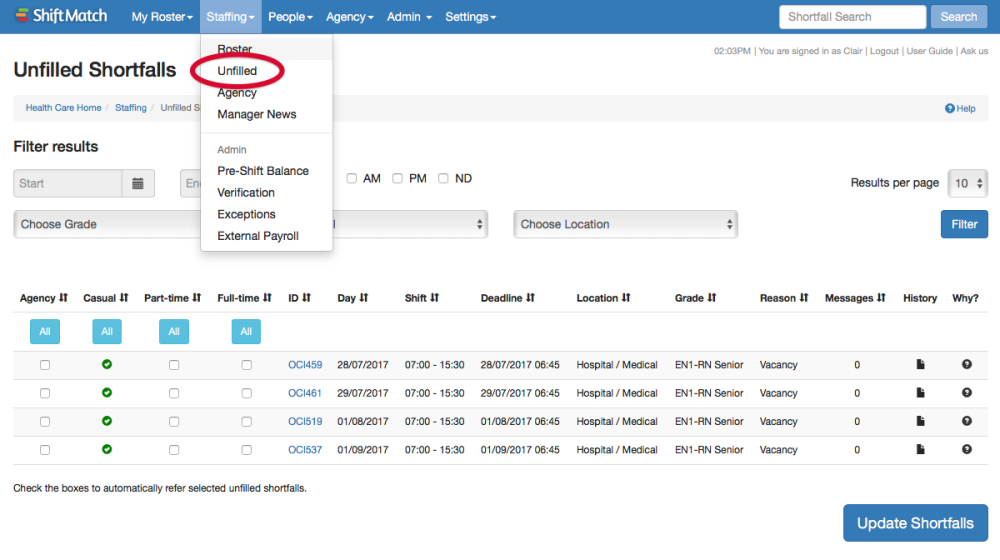The height and width of the screenshot is (560, 1000).
Task: Click green Casual tick for OCI519
Action: click(x=107, y=421)
